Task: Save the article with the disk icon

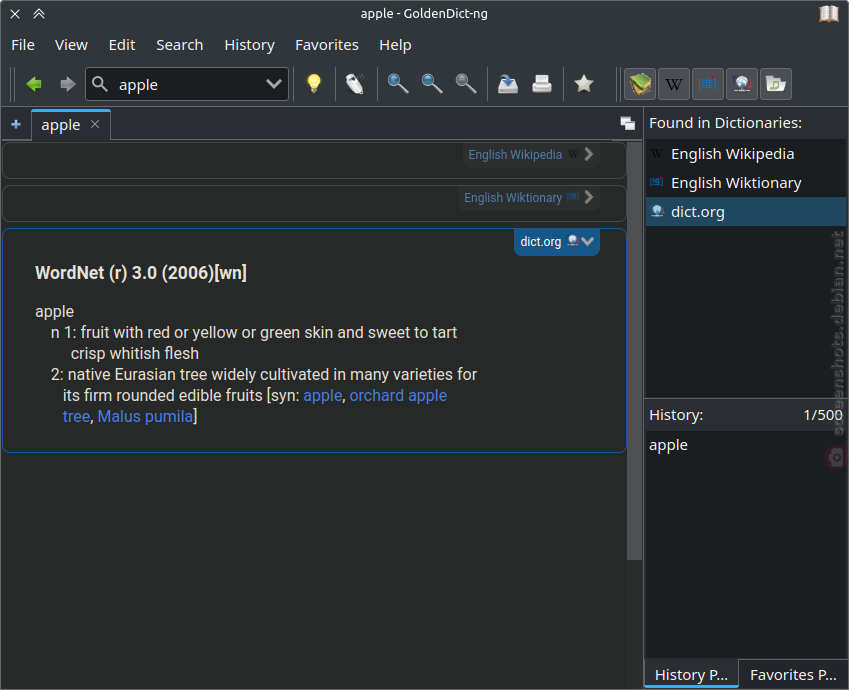Action: click(508, 84)
